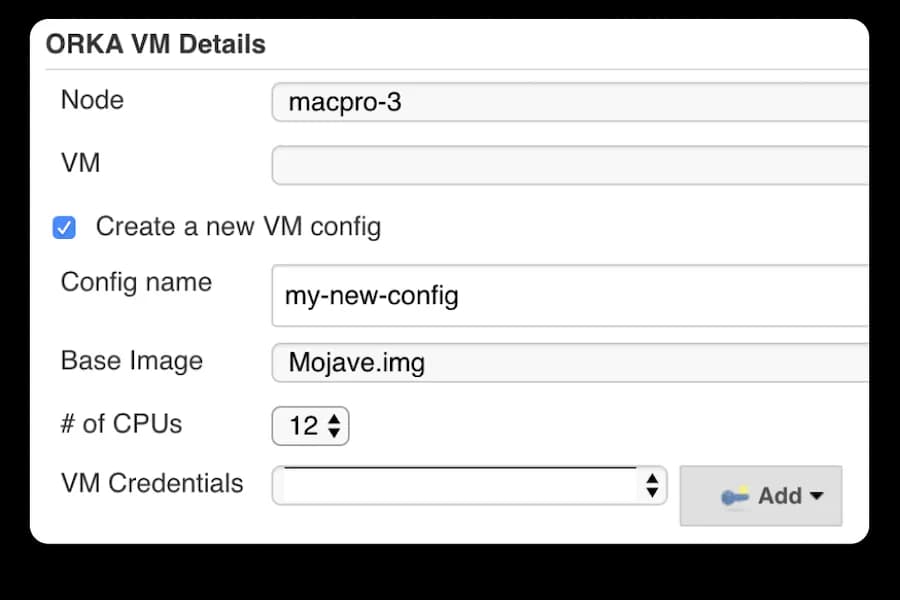Viewport: 900px width, 600px height.
Task: Toggle the Create a new VM config checkbox
Action: pyautogui.click(x=64, y=228)
